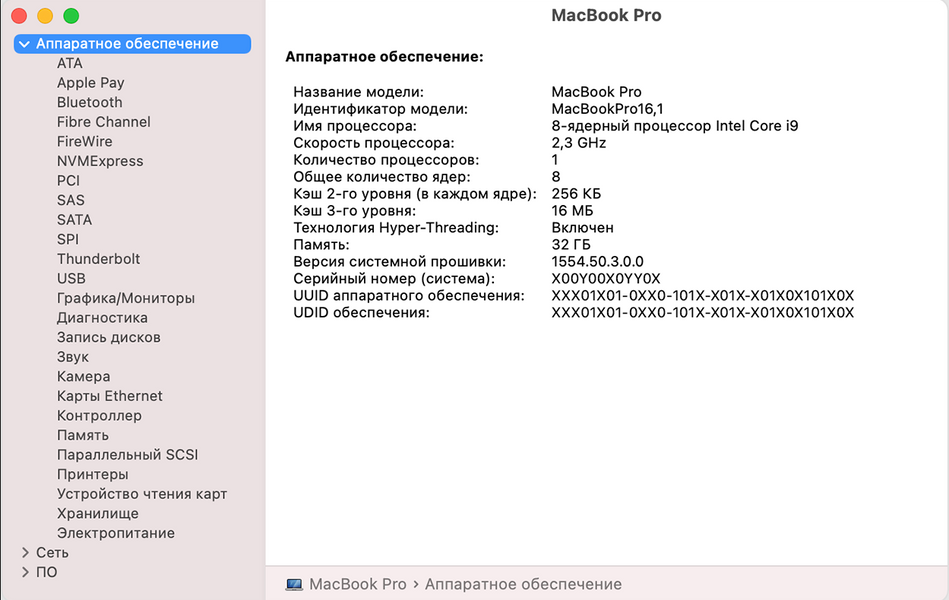Click the yellow minimize window button
This screenshot has height=600, width=949.
point(45,16)
